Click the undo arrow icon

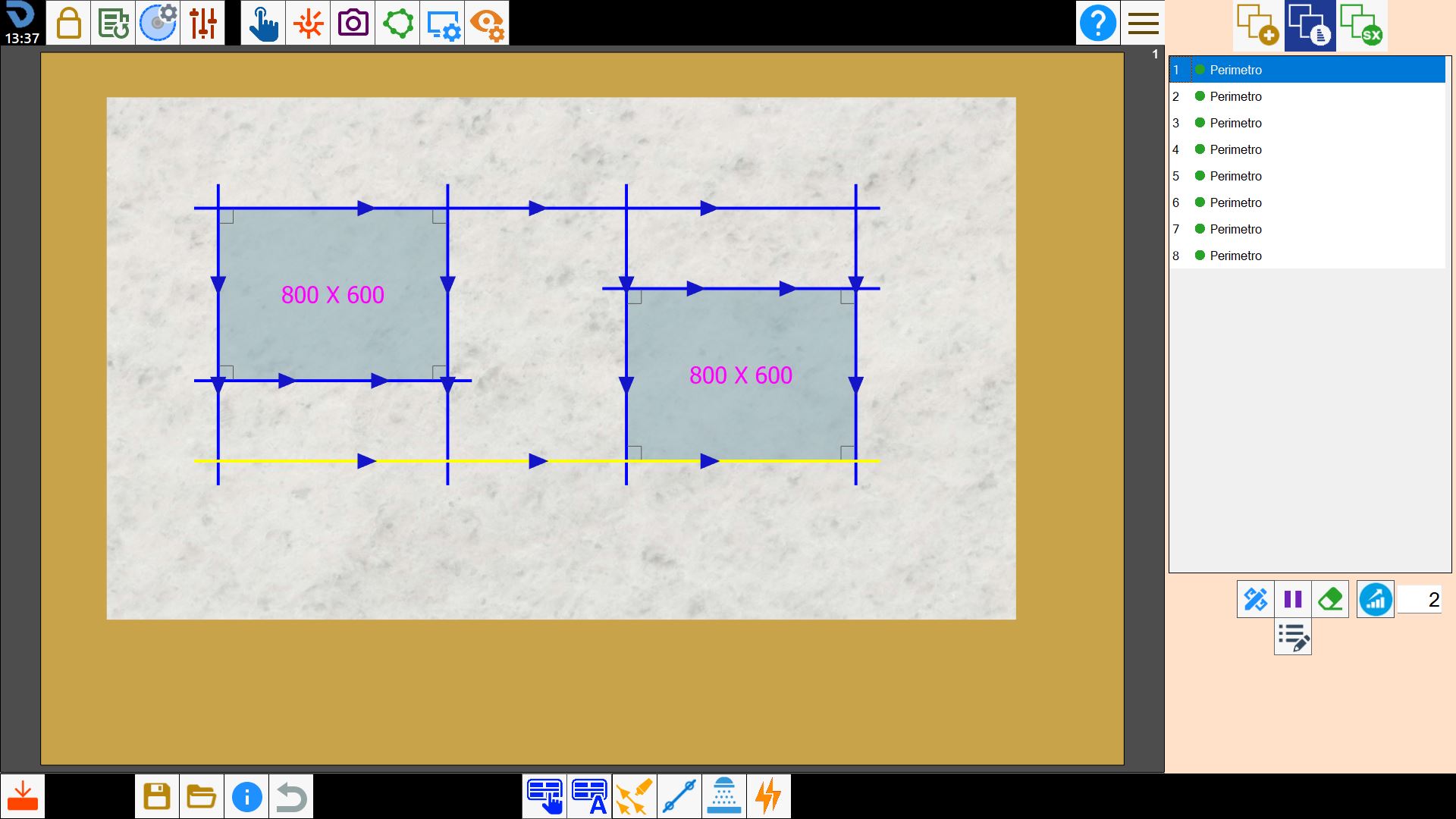click(291, 796)
